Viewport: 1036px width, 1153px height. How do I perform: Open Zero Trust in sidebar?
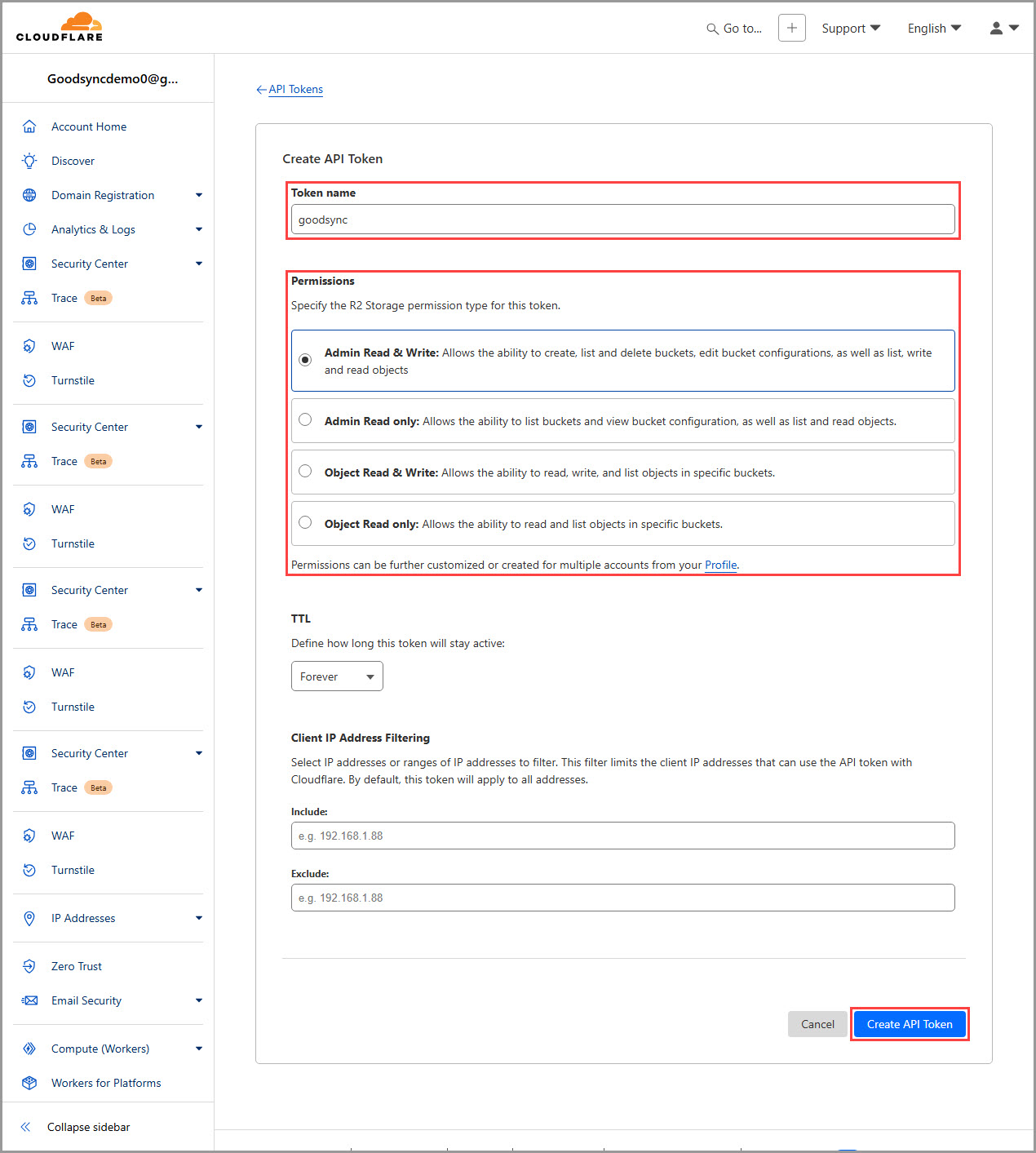click(x=77, y=966)
